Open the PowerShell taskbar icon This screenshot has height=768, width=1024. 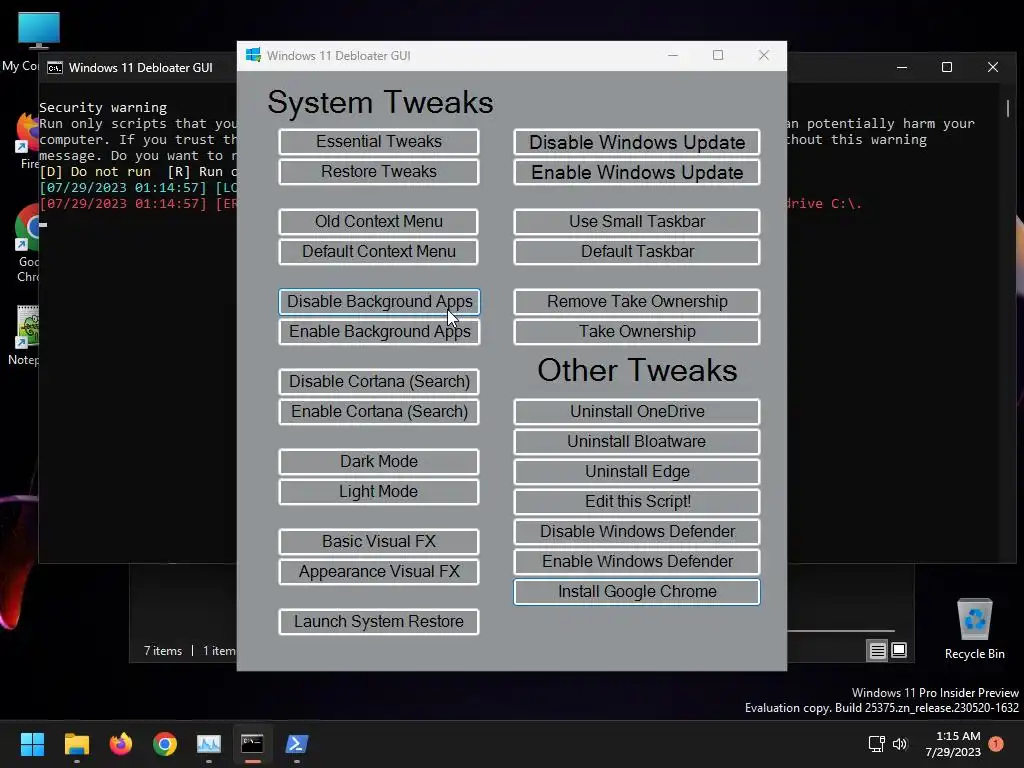[x=296, y=744]
